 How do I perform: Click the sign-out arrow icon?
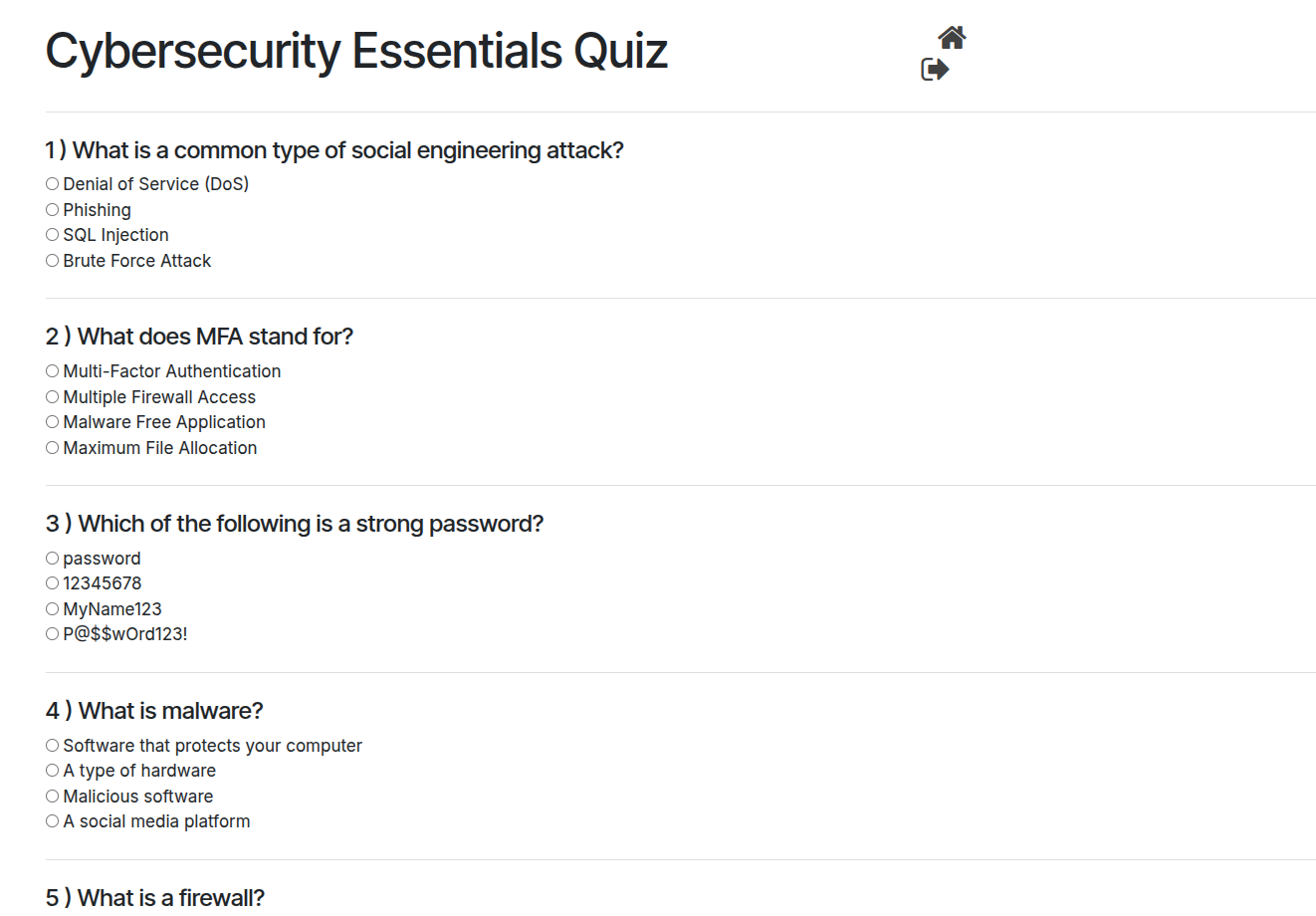pyautogui.click(x=935, y=70)
